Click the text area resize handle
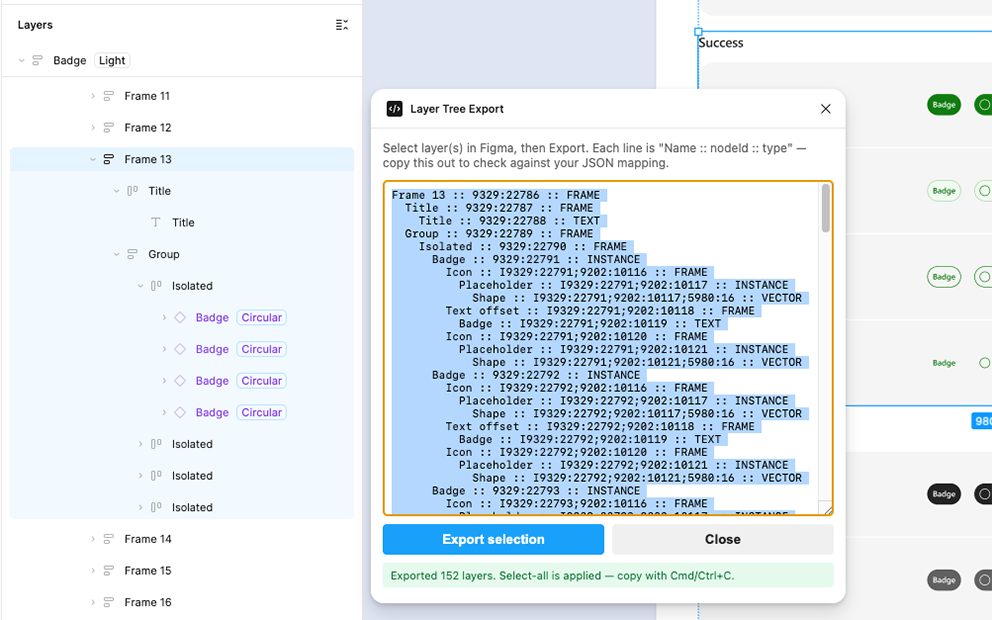Screen dimensions: 992x620 [826, 509]
